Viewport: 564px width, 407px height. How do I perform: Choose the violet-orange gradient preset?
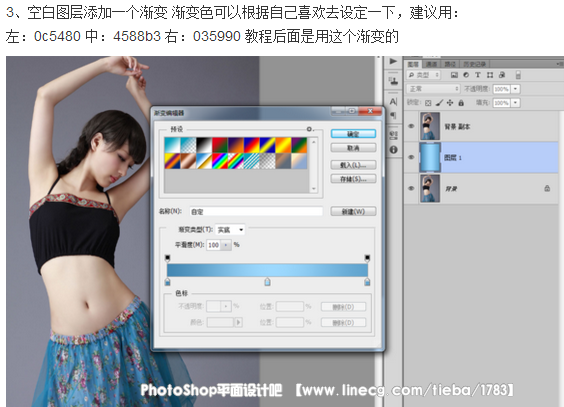[236, 145]
